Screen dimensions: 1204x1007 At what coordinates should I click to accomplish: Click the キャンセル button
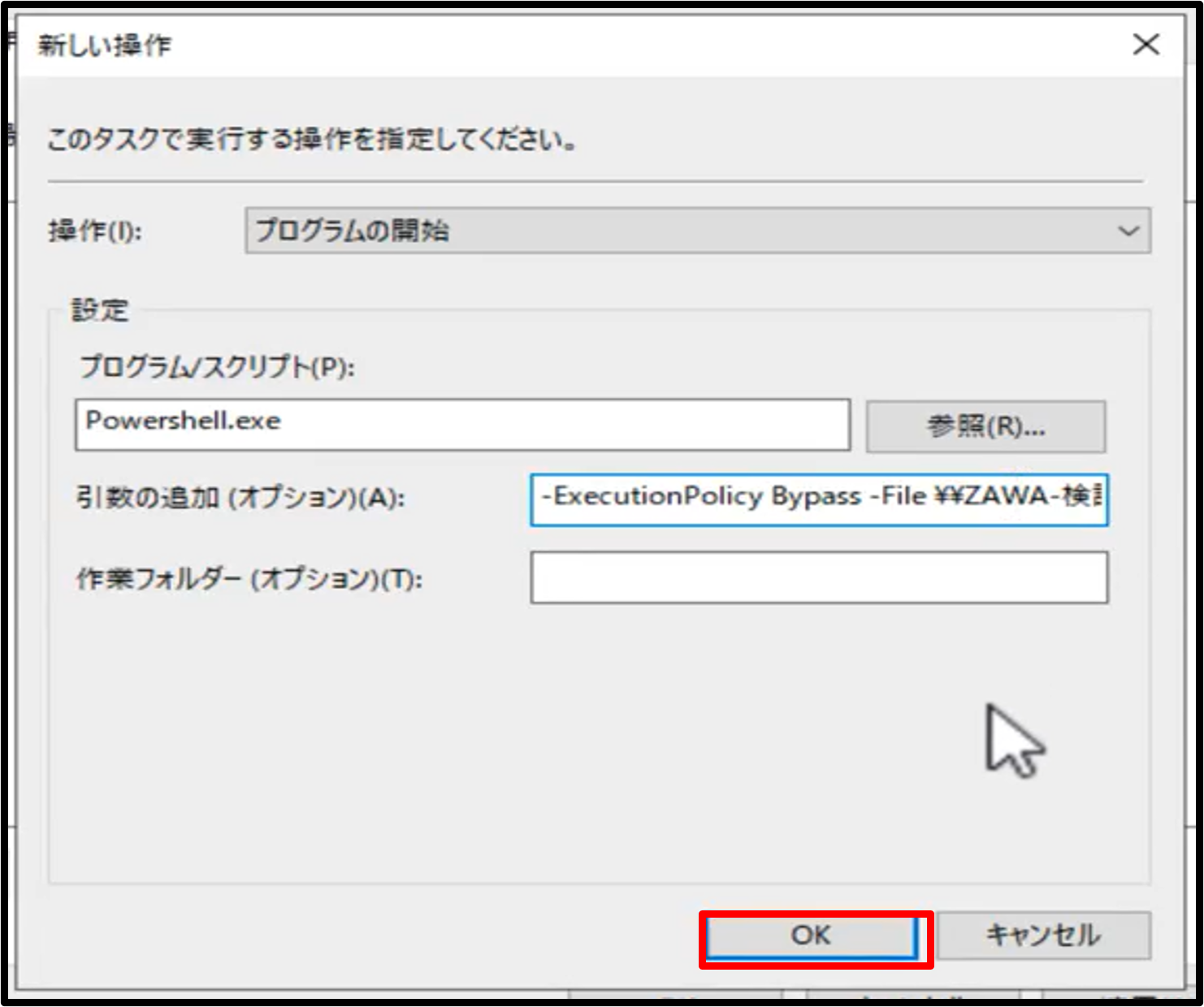coord(1044,936)
